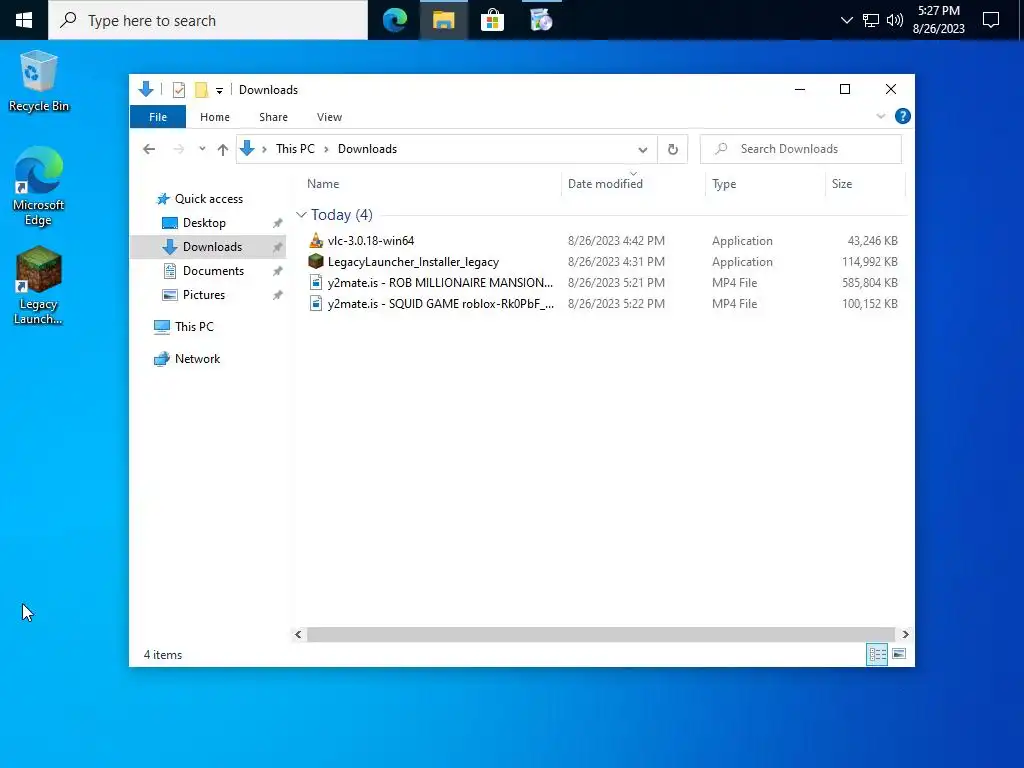The height and width of the screenshot is (768, 1024).
Task: Select the Microsoft Edge desktop shortcut
Action: pyautogui.click(x=39, y=186)
